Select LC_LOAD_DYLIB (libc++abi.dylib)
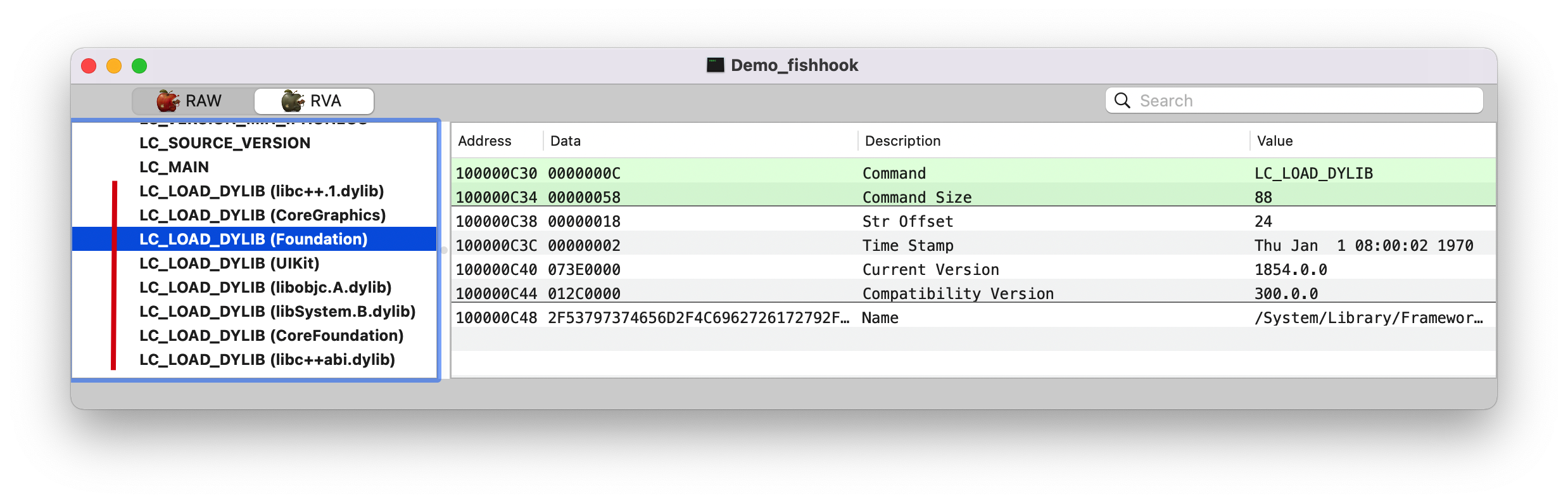This screenshot has height=503, width=1568. point(267,360)
